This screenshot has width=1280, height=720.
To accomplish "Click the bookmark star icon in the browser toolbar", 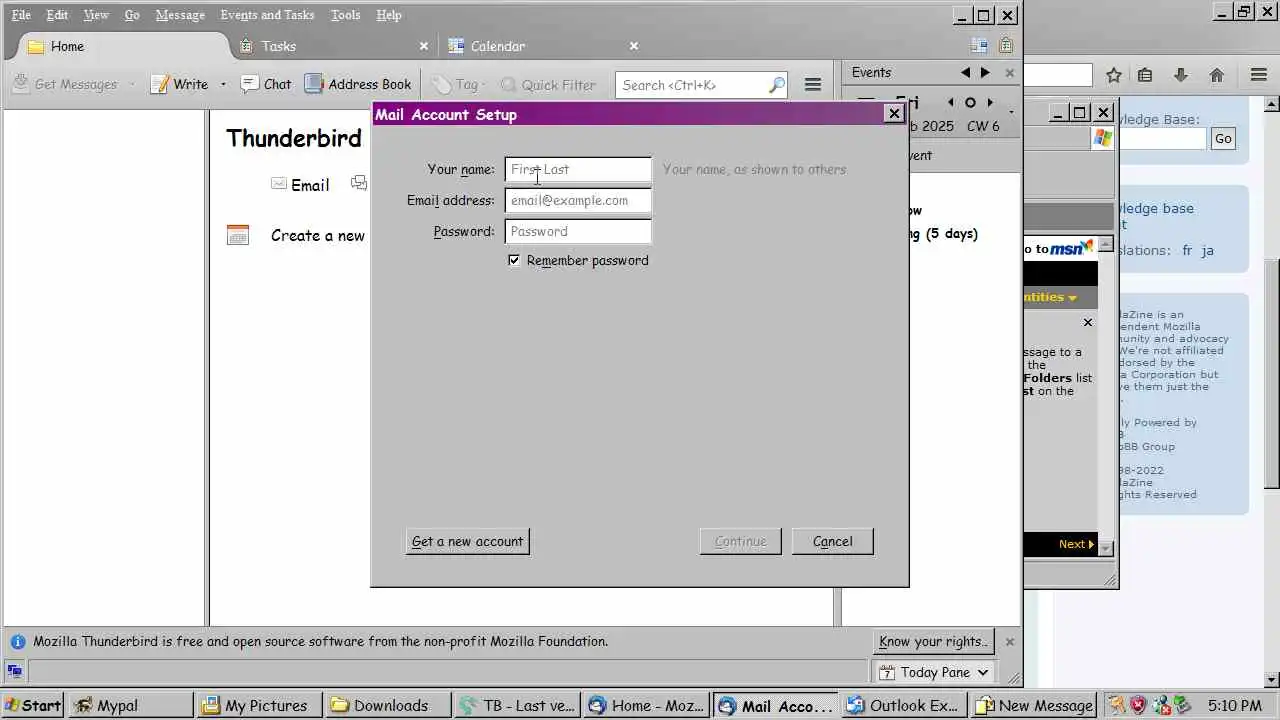I will [x=1114, y=75].
